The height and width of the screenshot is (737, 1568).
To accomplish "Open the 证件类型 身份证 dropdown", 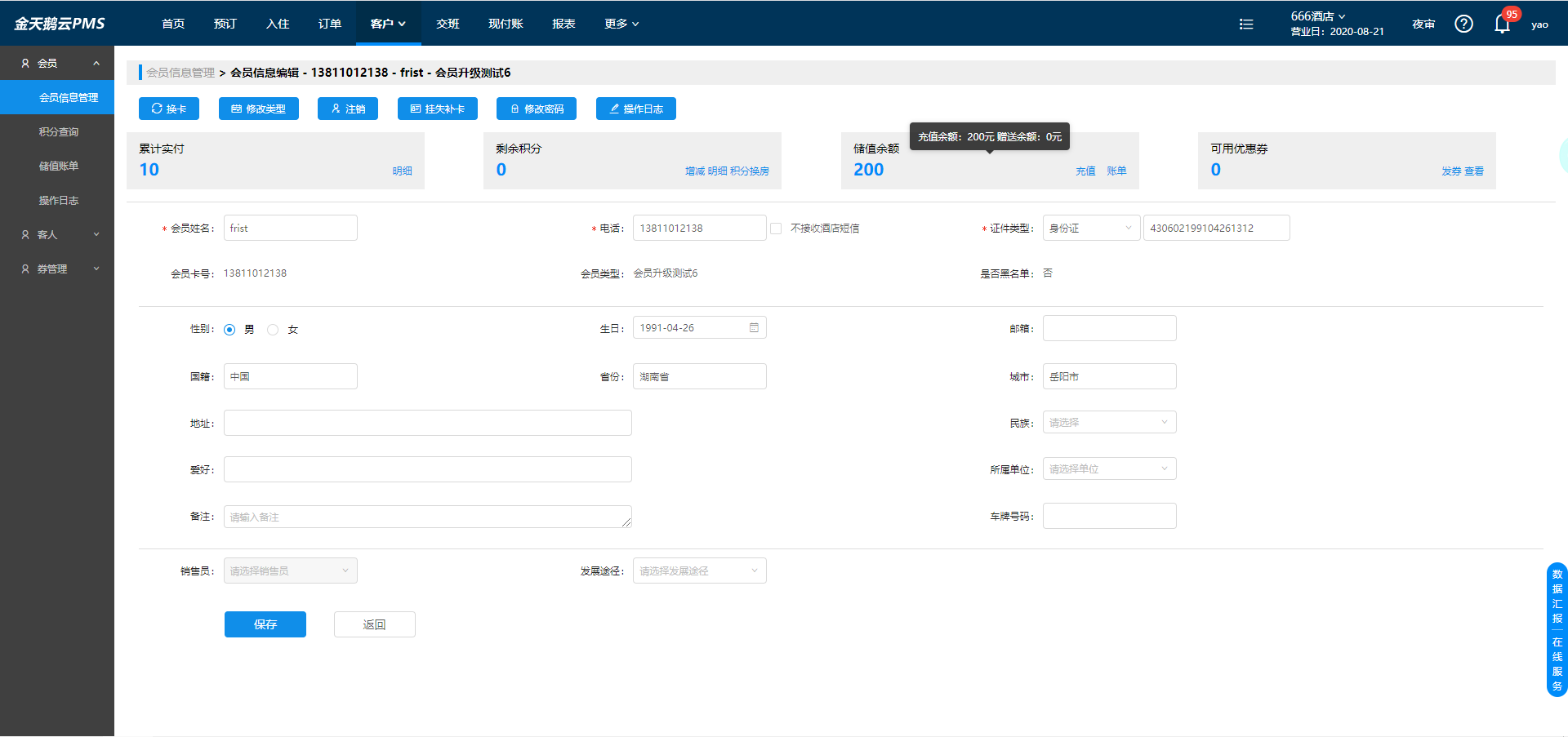I will 1091,228.
